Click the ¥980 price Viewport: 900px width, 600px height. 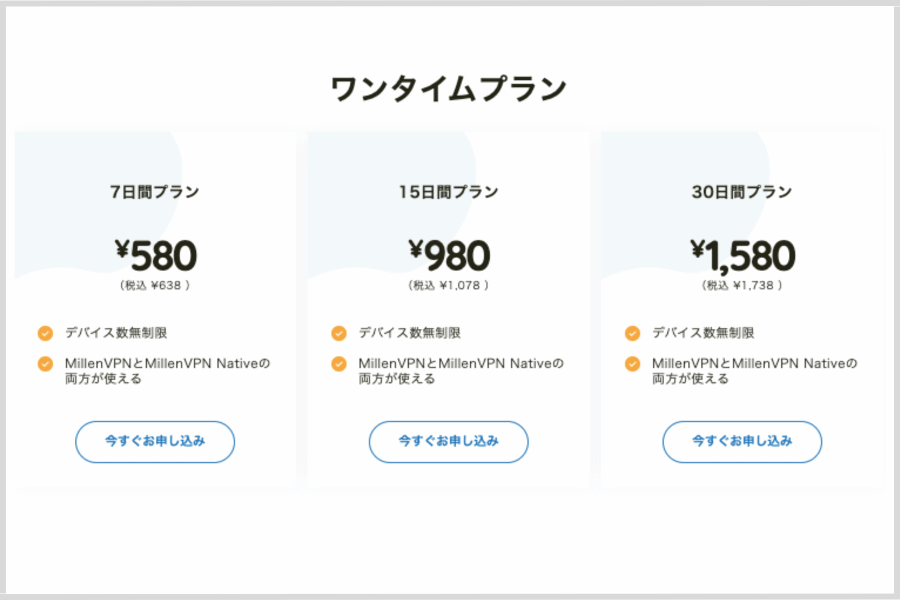click(449, 256)
